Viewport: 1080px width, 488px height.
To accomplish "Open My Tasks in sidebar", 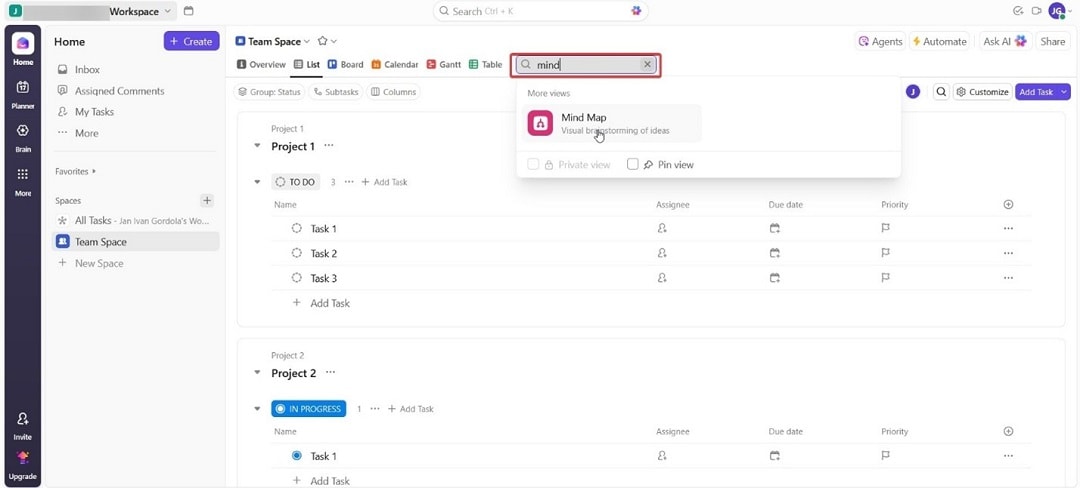I will pos(86,112).
